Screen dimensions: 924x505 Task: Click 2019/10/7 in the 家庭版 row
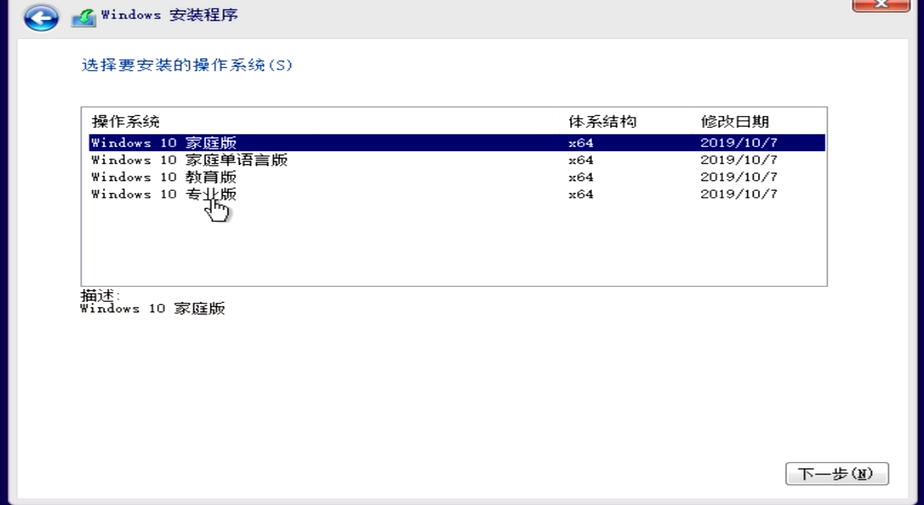pos(739,143)
